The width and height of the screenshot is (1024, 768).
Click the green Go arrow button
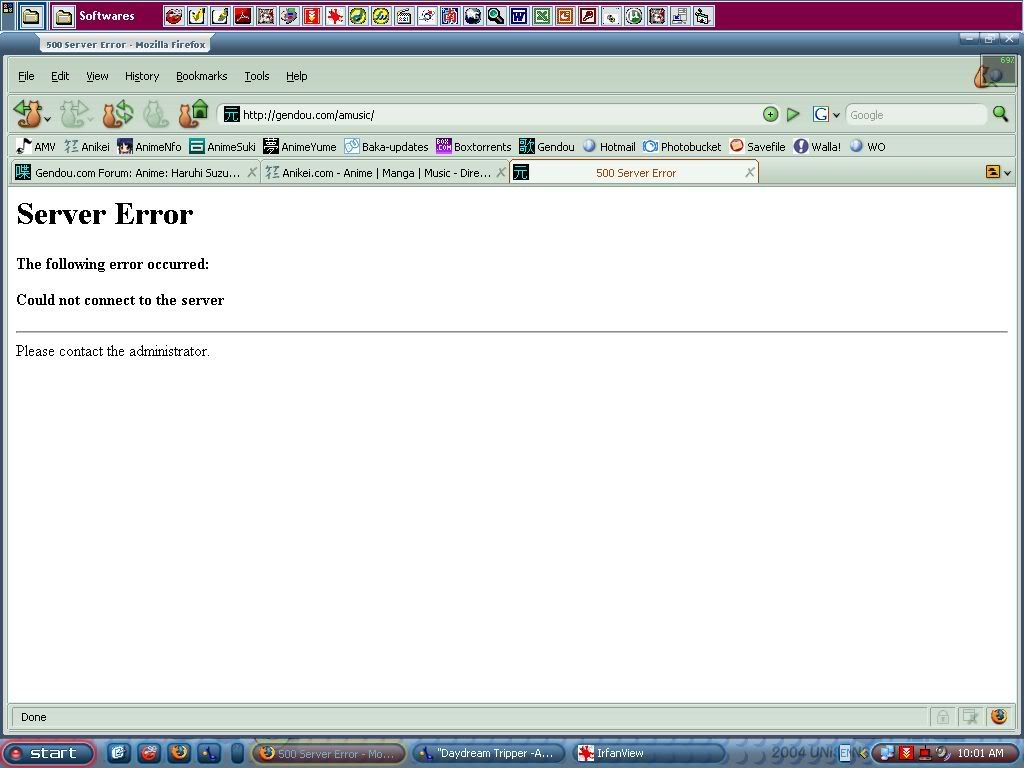(x=793, y=115)
